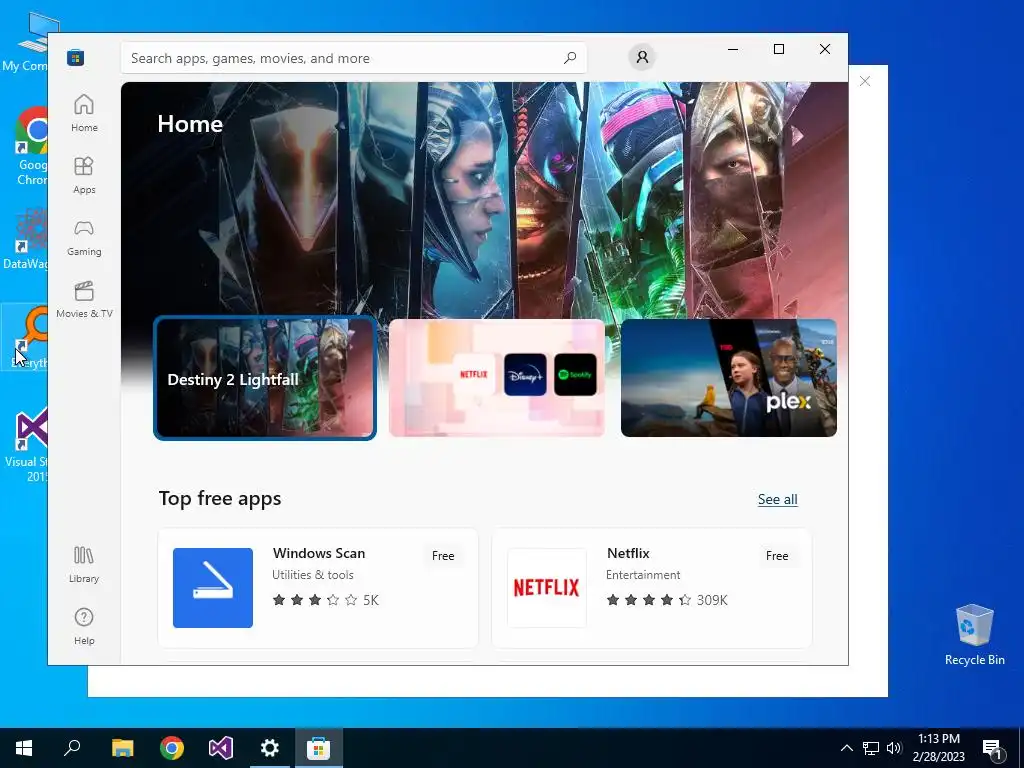
Task: Open the volume tray icon
Action: click(x=894, y=748)
